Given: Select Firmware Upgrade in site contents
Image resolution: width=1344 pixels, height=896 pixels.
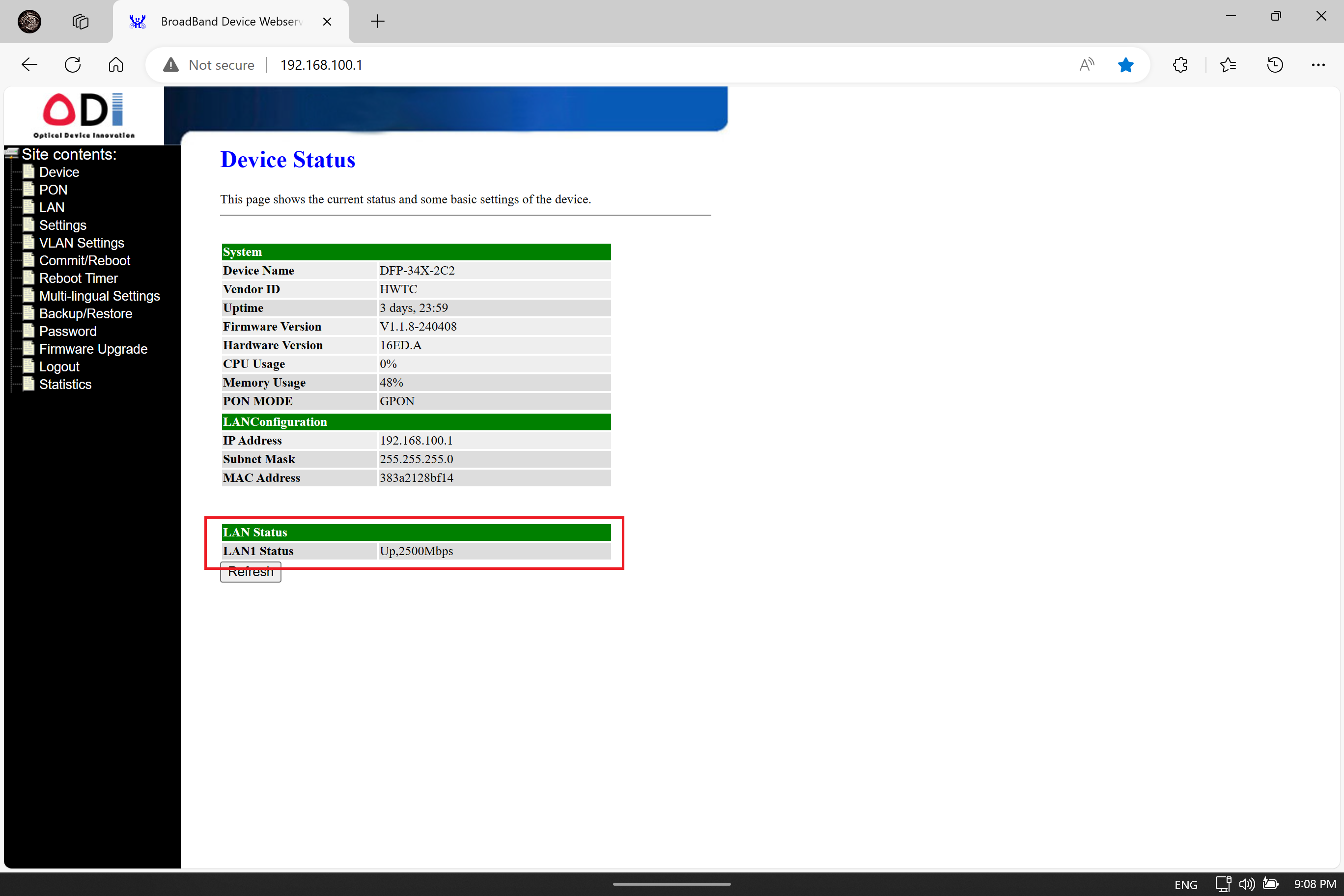Looking at the screenshot, I should pos(93,349).
